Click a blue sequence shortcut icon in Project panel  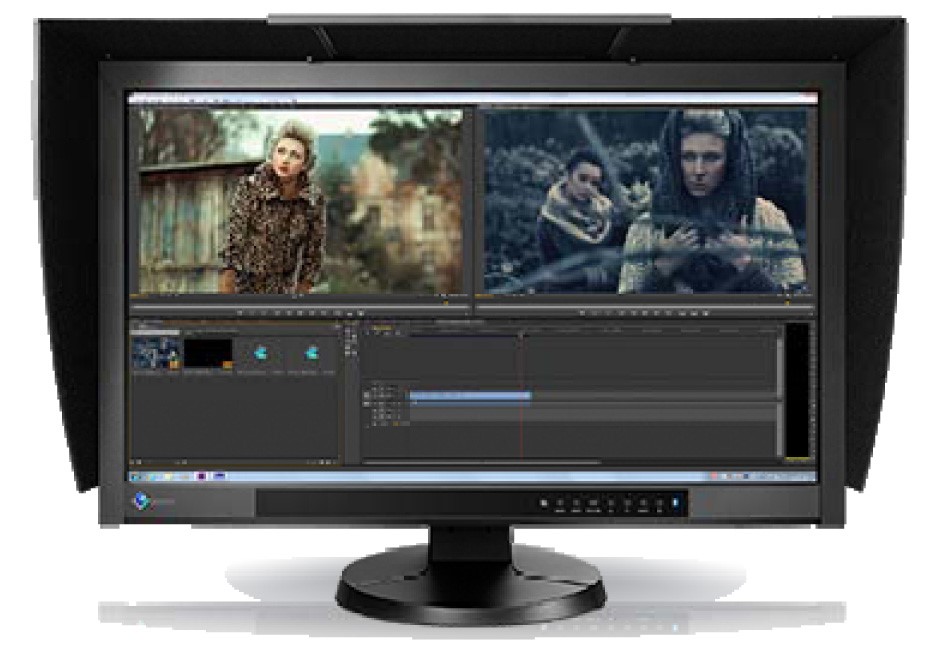[262, 352]
